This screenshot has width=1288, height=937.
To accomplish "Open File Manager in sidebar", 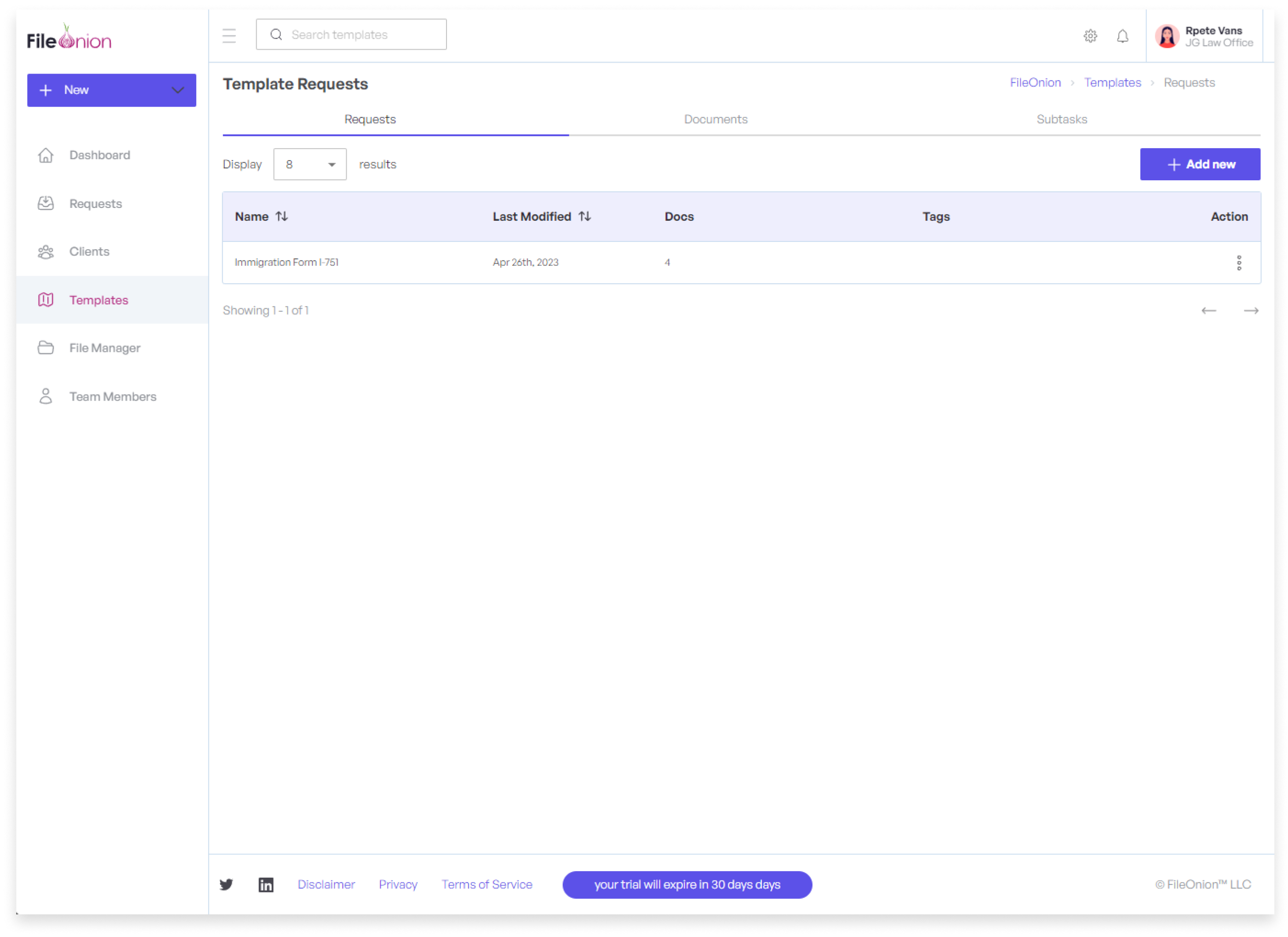I will [x=104, y=348].
